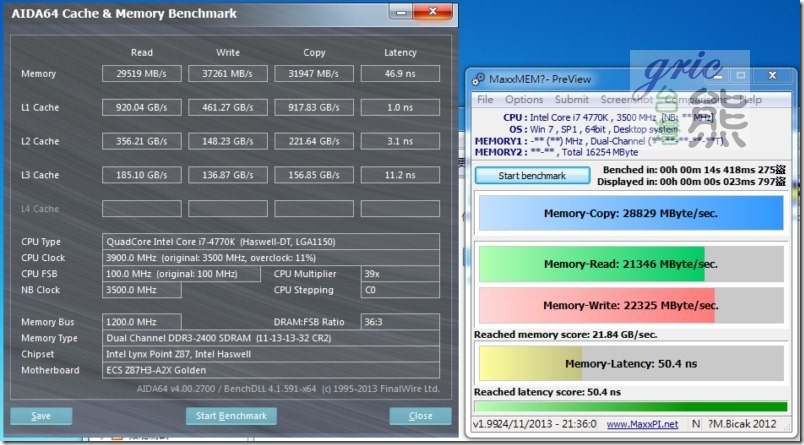Click the Memory-Read 21346 MByte/sec bar

tap(631, 264)
